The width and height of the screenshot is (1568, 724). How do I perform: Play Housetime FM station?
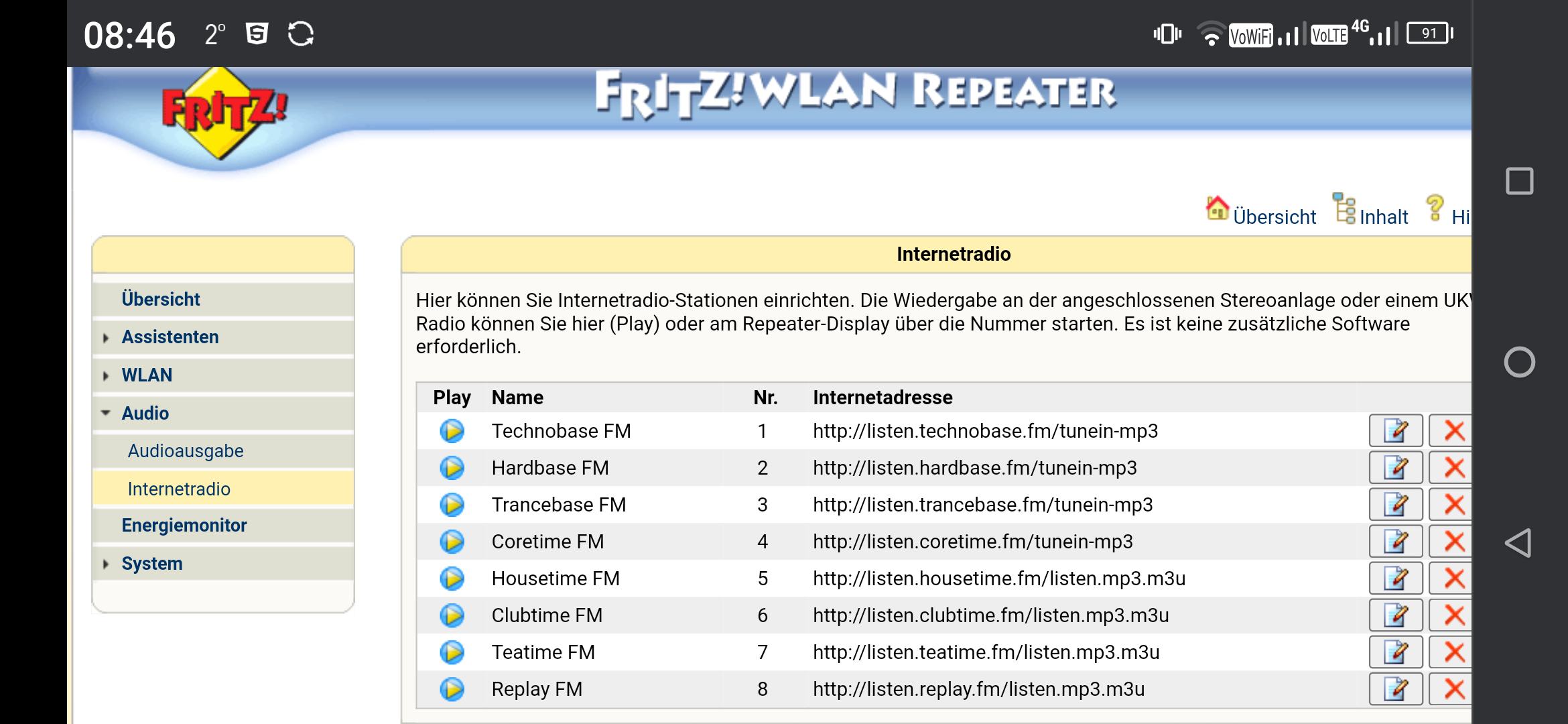pos(452,579)
